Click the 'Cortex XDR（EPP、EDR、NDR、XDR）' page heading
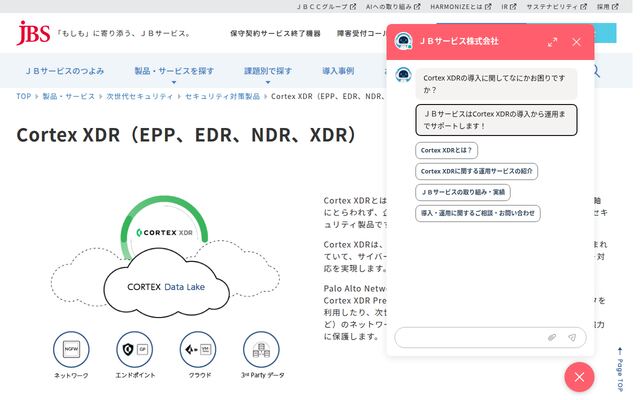 [x=187, y=135]
